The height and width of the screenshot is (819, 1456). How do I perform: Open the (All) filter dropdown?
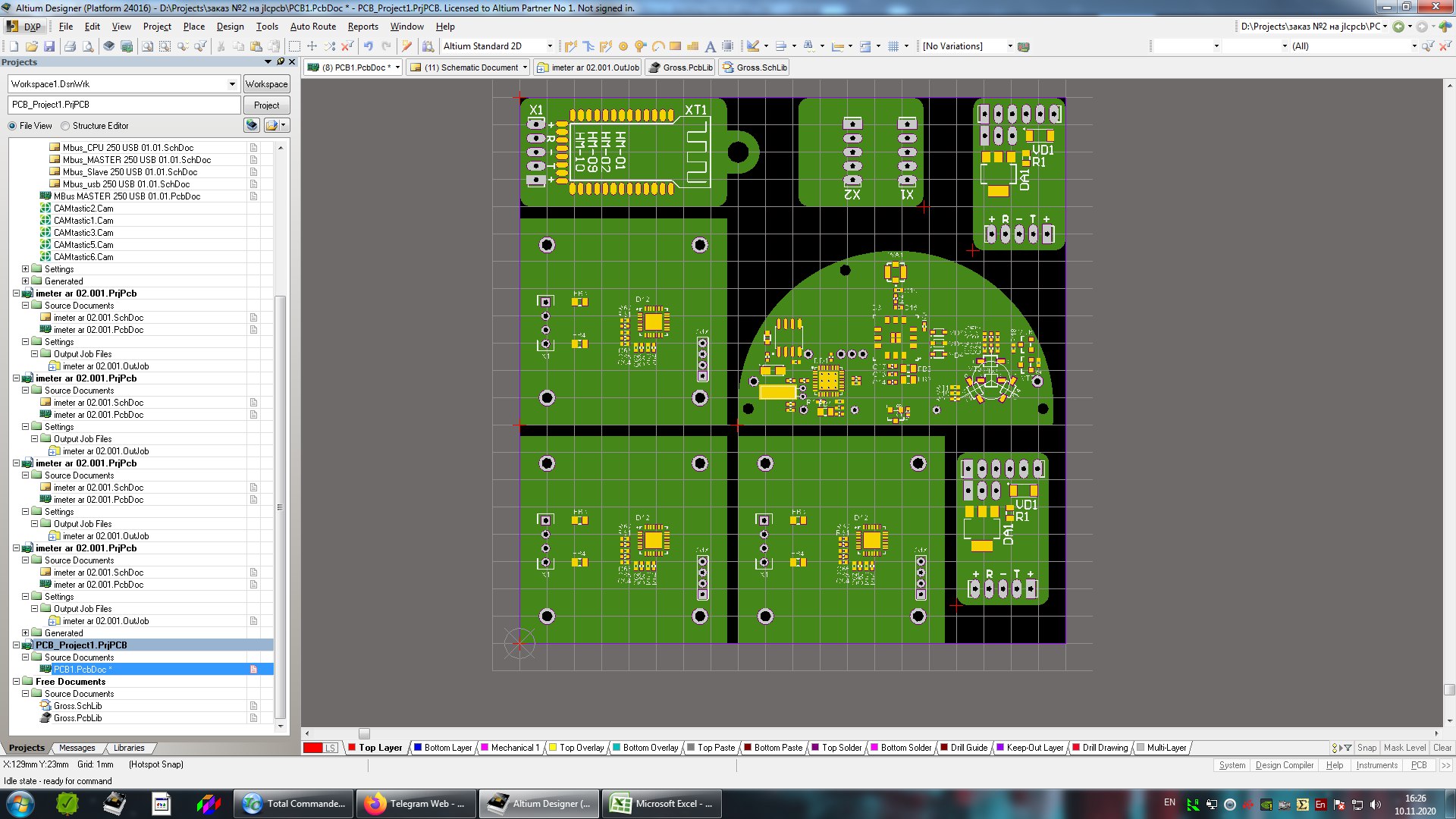tap(1414, 46)
